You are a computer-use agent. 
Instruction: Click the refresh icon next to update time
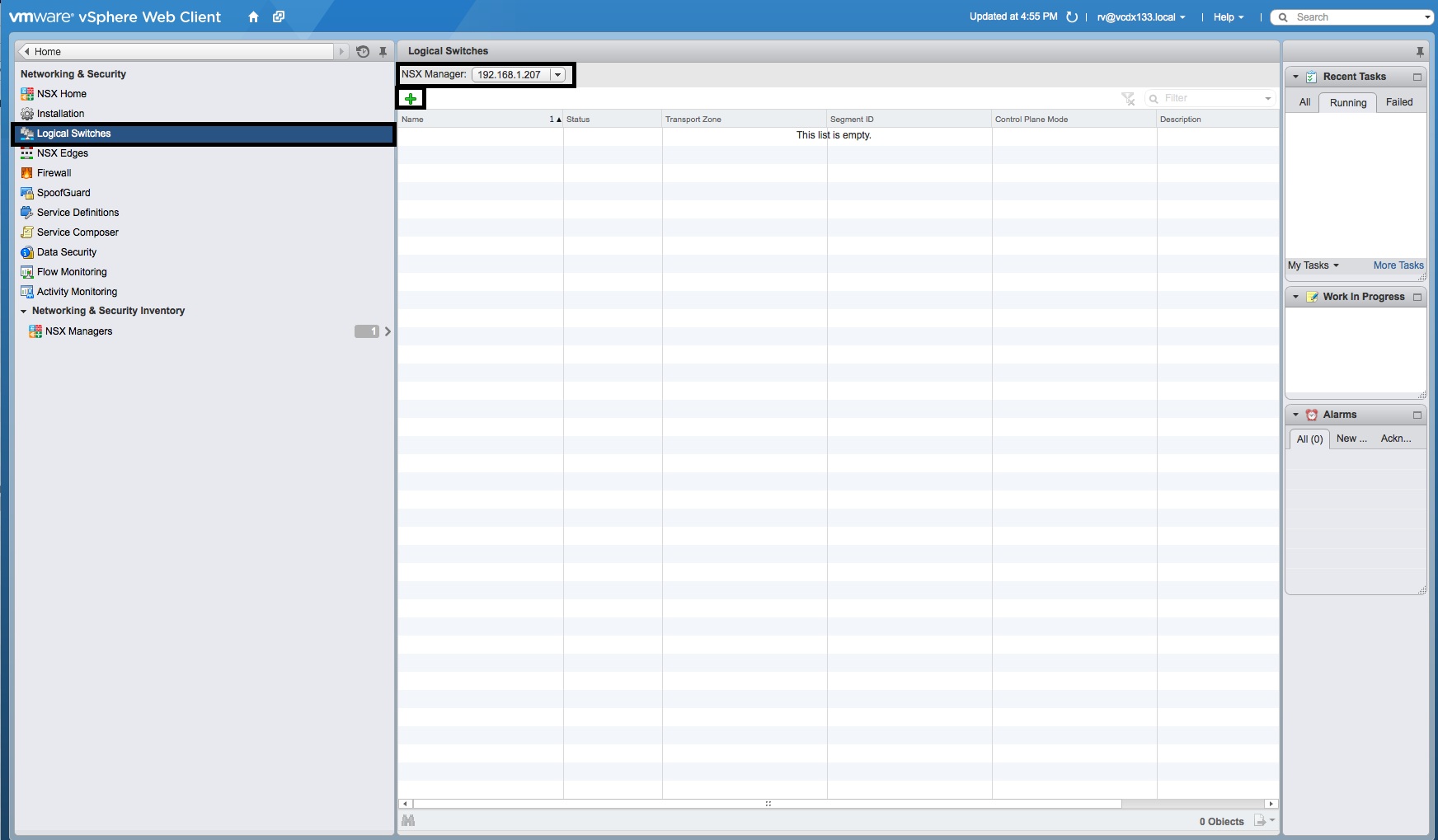click(1072, 17)
